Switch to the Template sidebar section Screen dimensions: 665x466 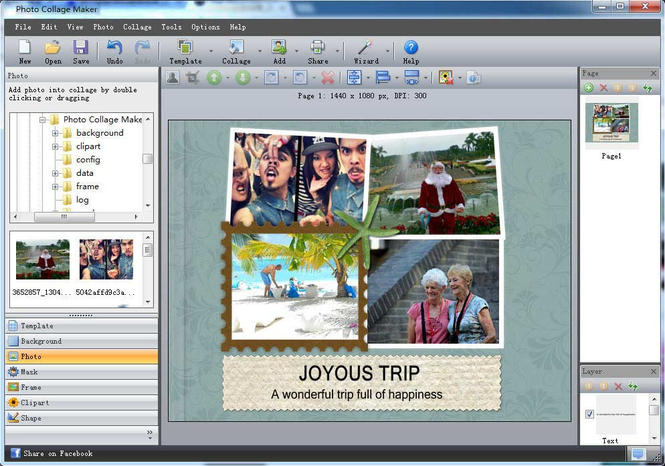[82, 326]
